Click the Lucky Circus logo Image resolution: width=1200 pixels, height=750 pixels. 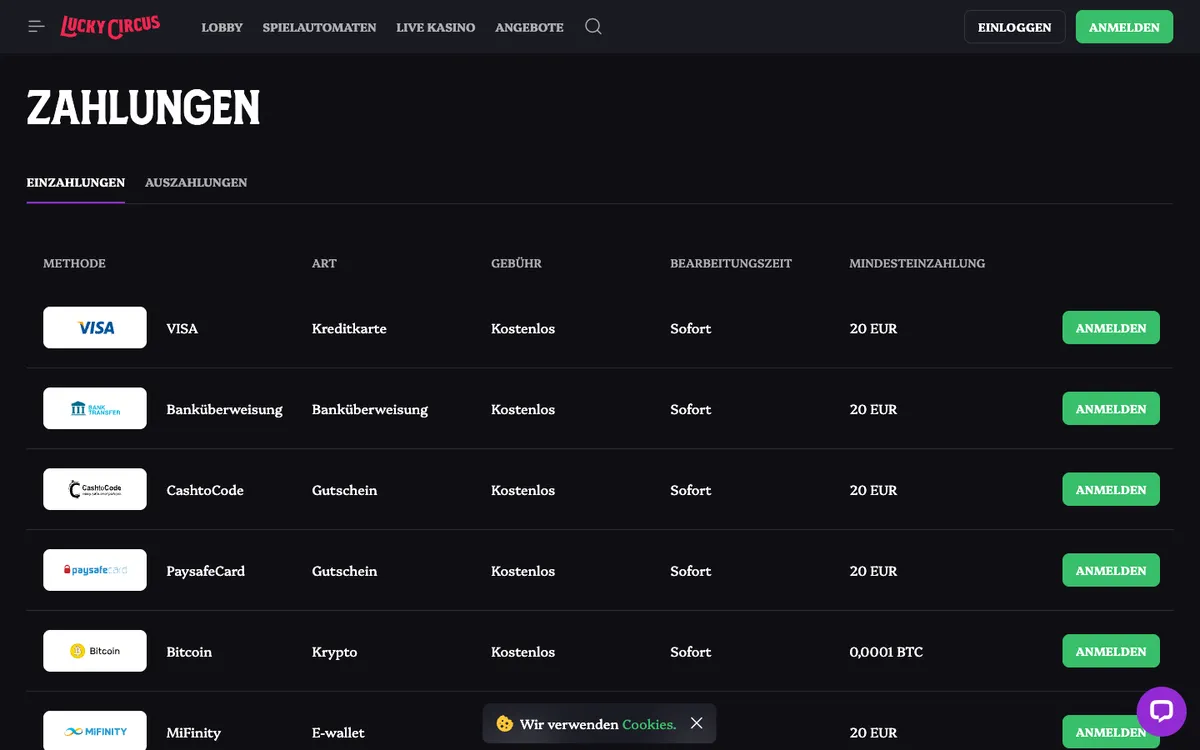110,27
